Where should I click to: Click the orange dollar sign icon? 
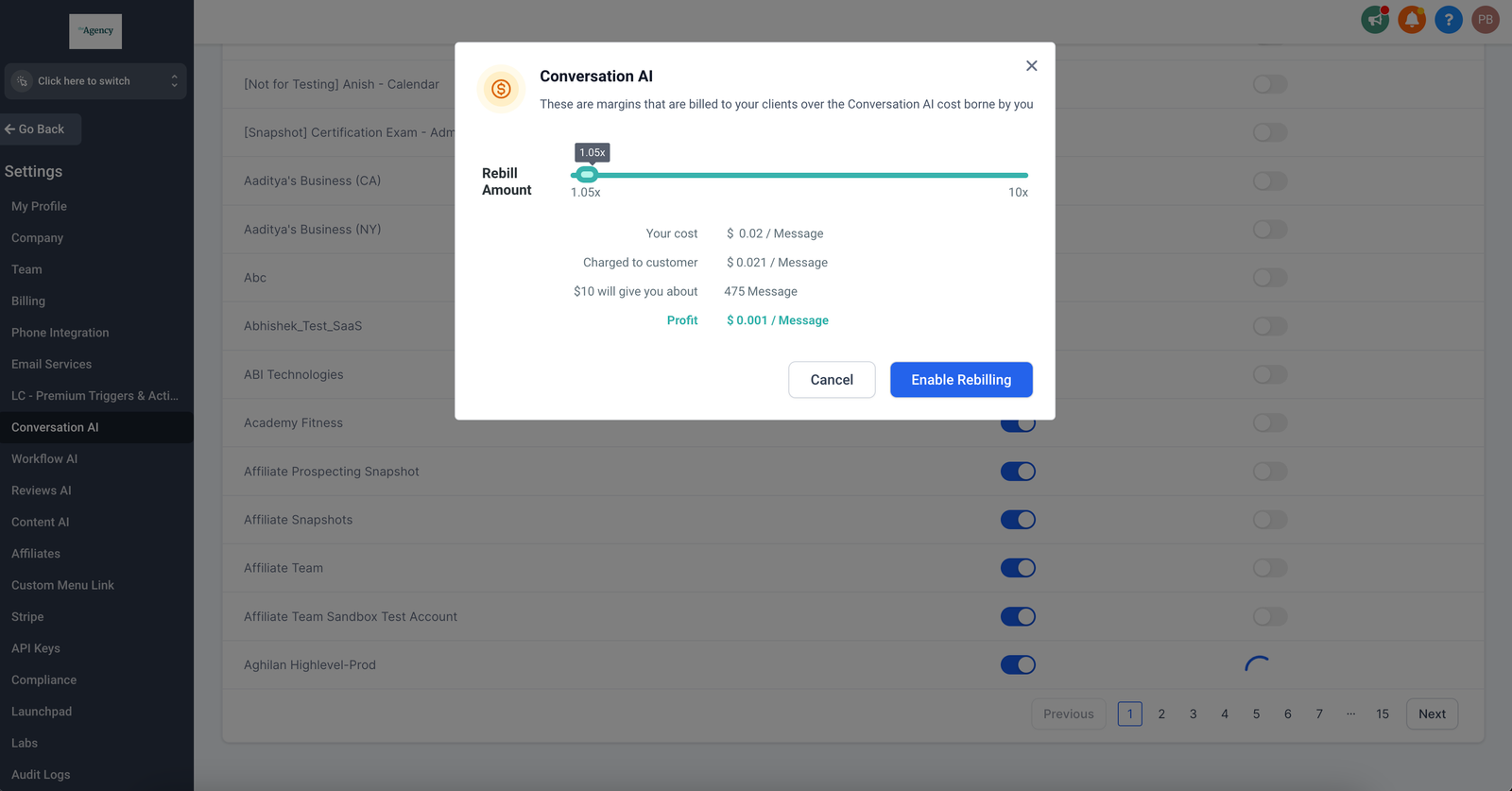click(501, 89)
